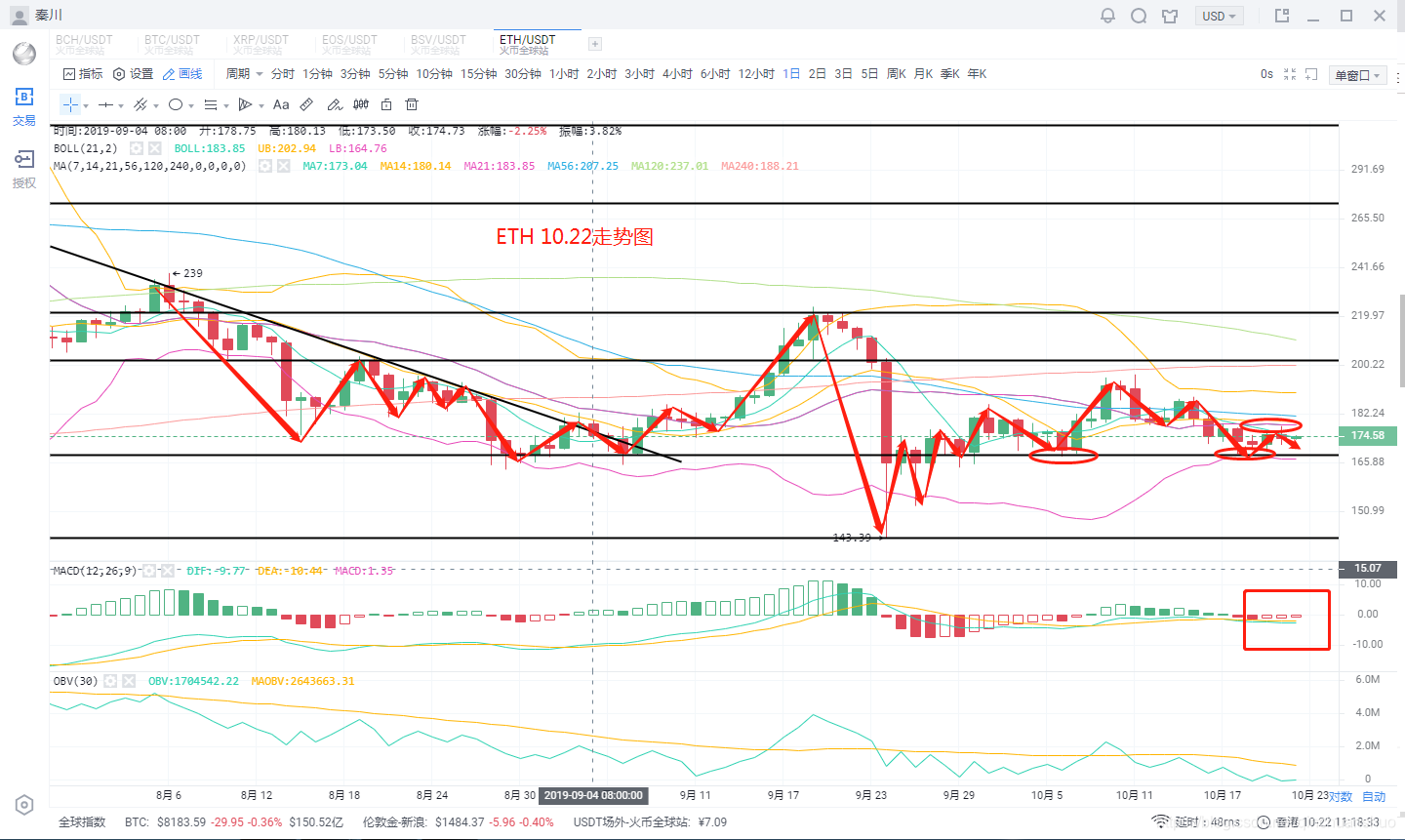Select the 1日 daily timeframe
1405x840 pixels.
click(791, 74)
